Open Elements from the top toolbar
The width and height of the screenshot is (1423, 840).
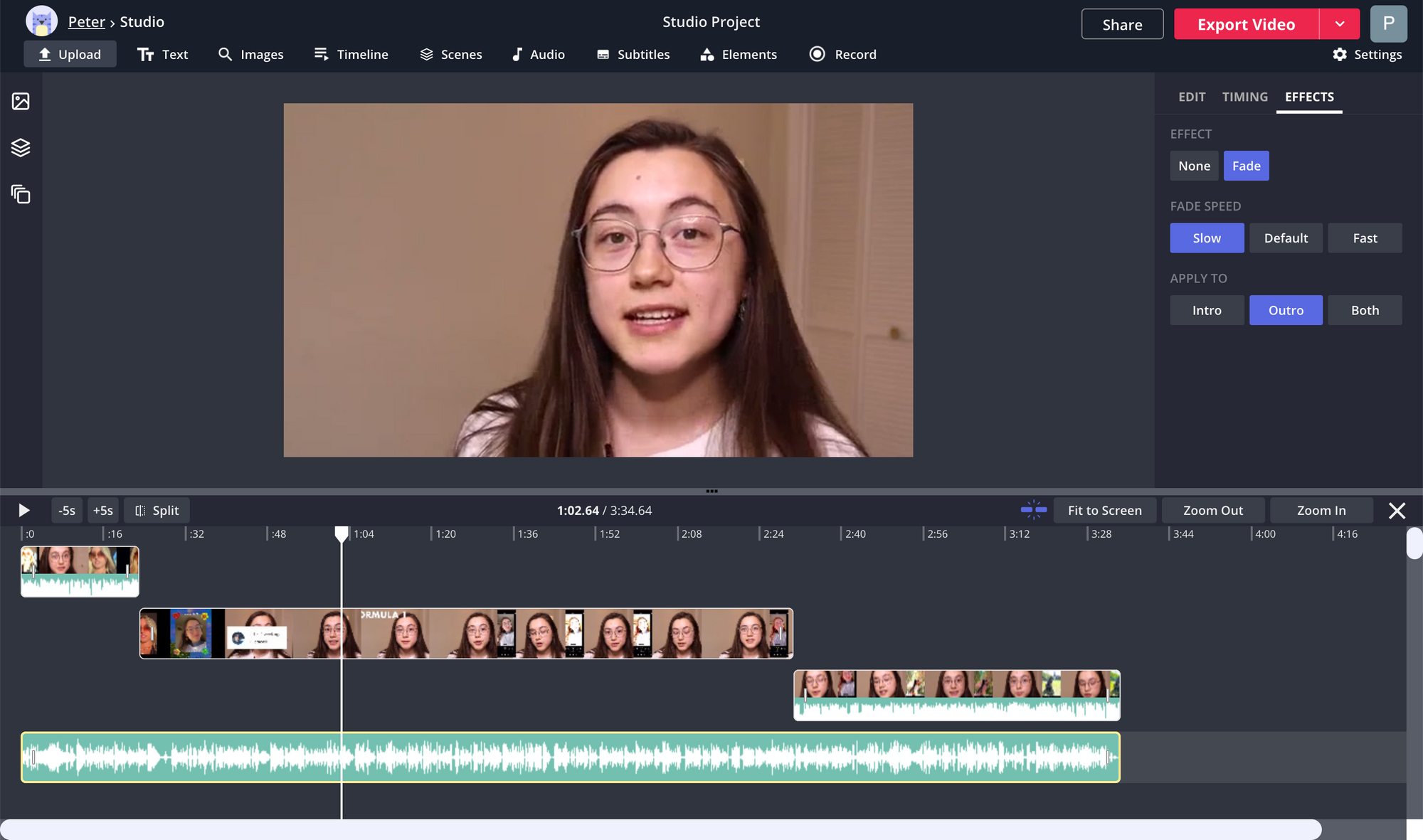pos(739,54)
